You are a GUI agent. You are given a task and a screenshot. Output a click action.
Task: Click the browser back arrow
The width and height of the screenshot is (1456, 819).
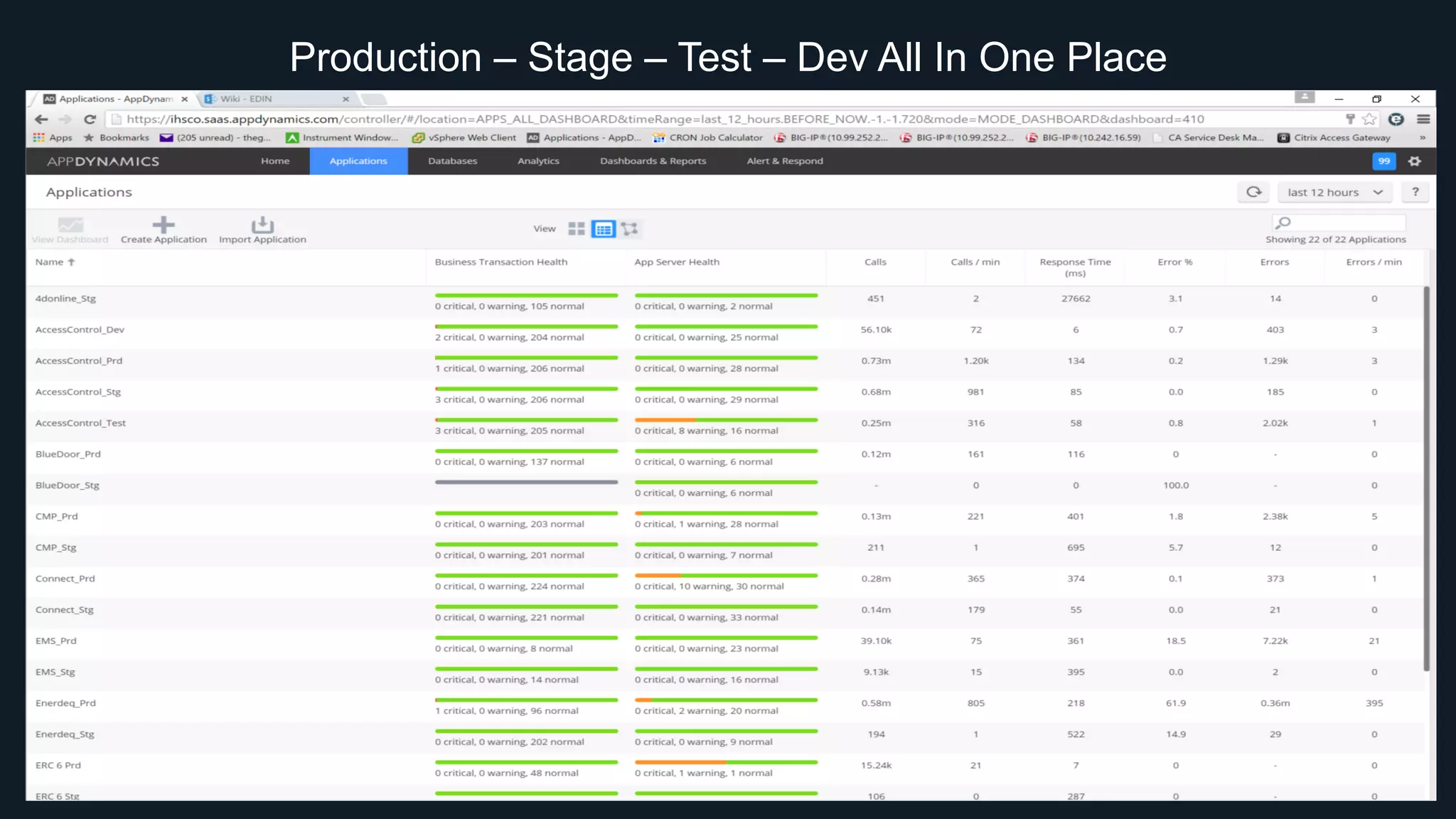(x=41, y=119)
